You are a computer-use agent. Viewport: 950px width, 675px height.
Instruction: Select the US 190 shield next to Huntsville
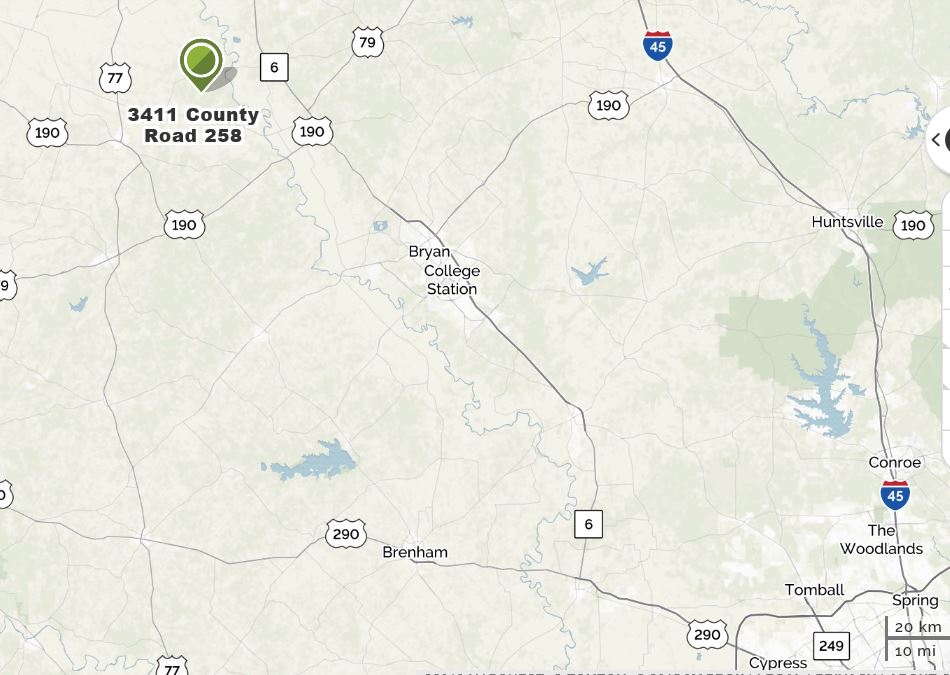(913, 225)
